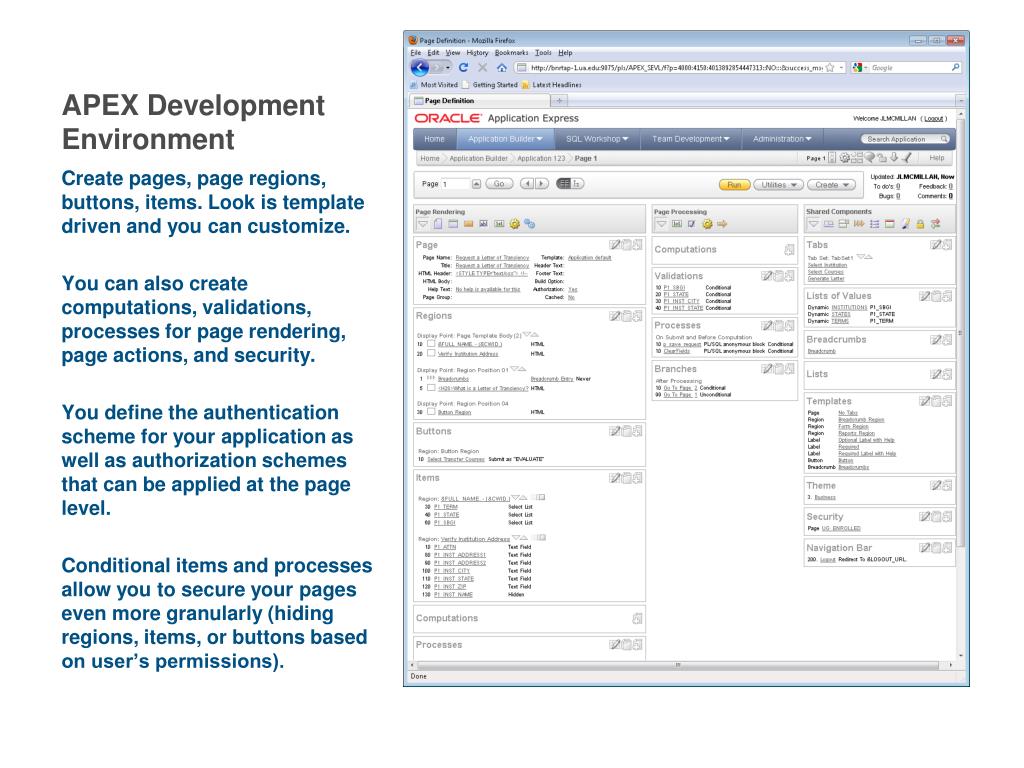Screen dimensions: 1024x768
Task: Click the Page number input field
Action: click(x=455, y=184)
